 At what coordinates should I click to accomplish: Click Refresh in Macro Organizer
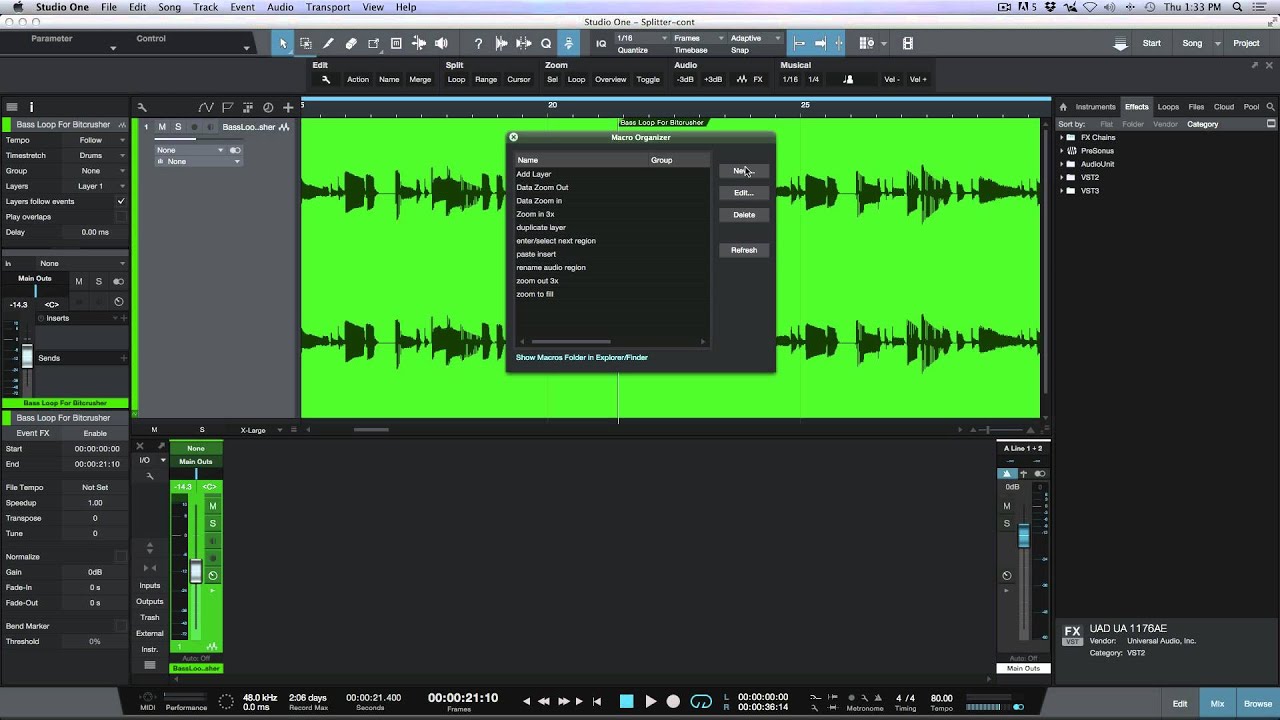point(744,250)
